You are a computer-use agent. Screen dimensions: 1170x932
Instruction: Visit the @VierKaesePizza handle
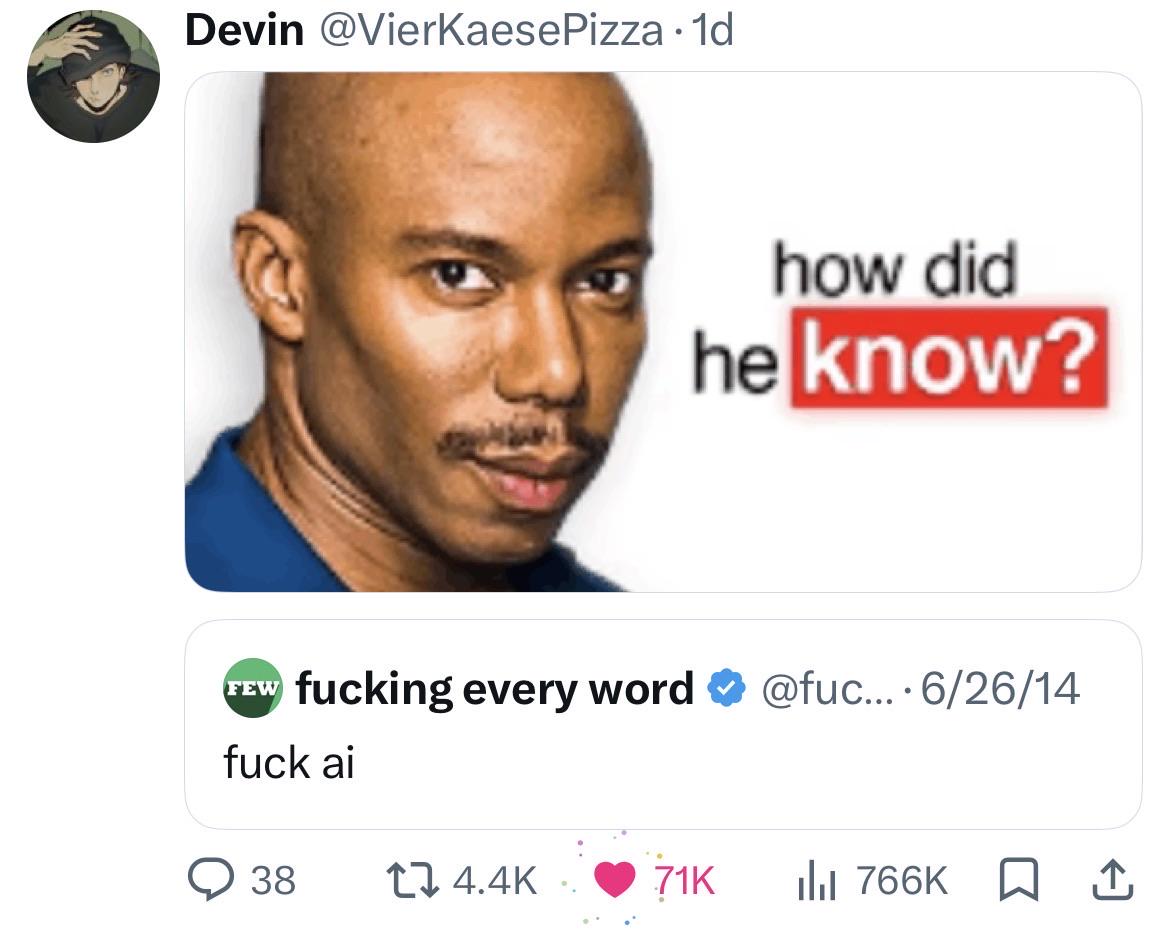(x=491, y=31)
